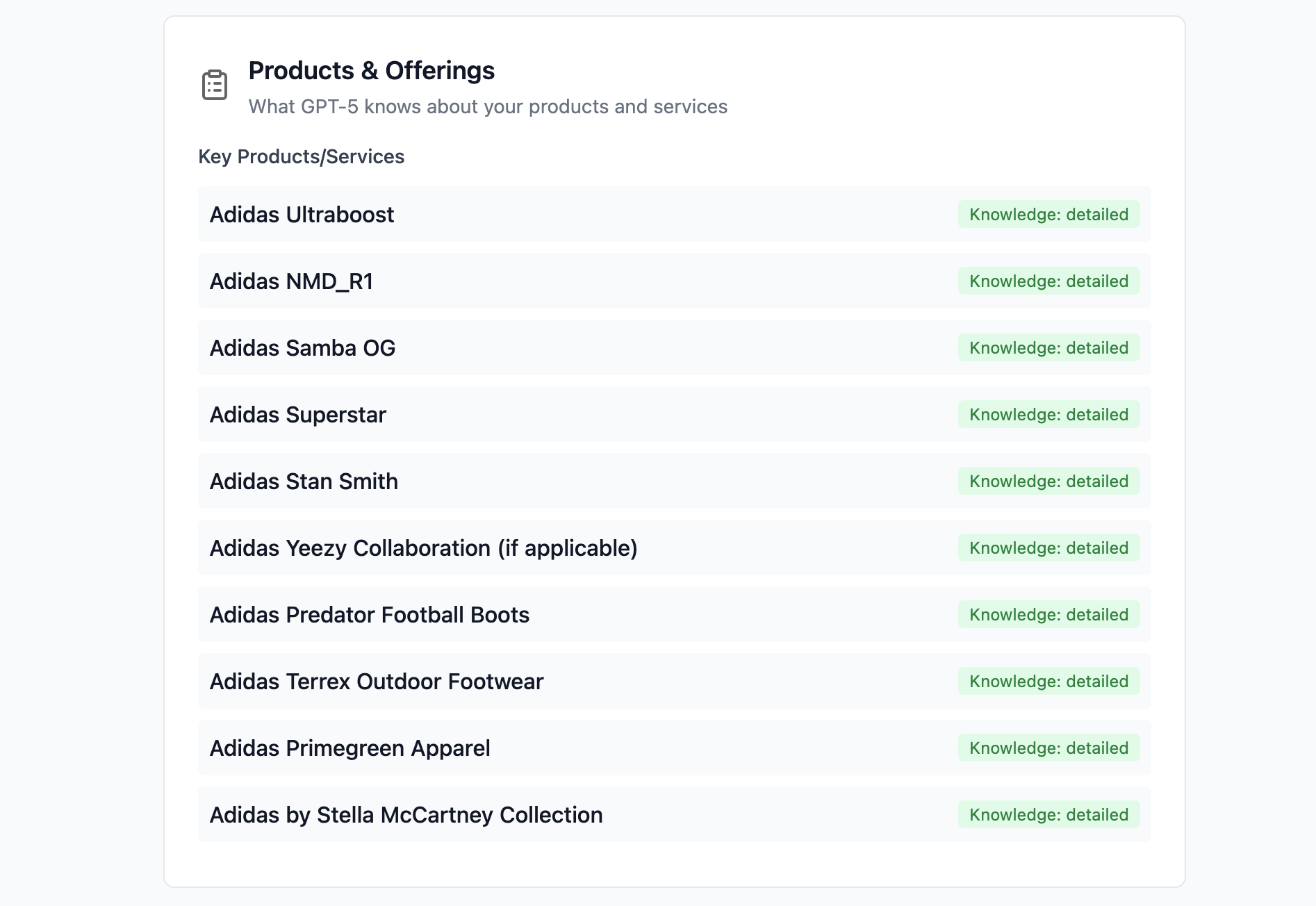Select the Adidas by Stella McCartney Collection name
Image resolution: width=1316 pixels, height=906 pixels.
click(406, 815)
